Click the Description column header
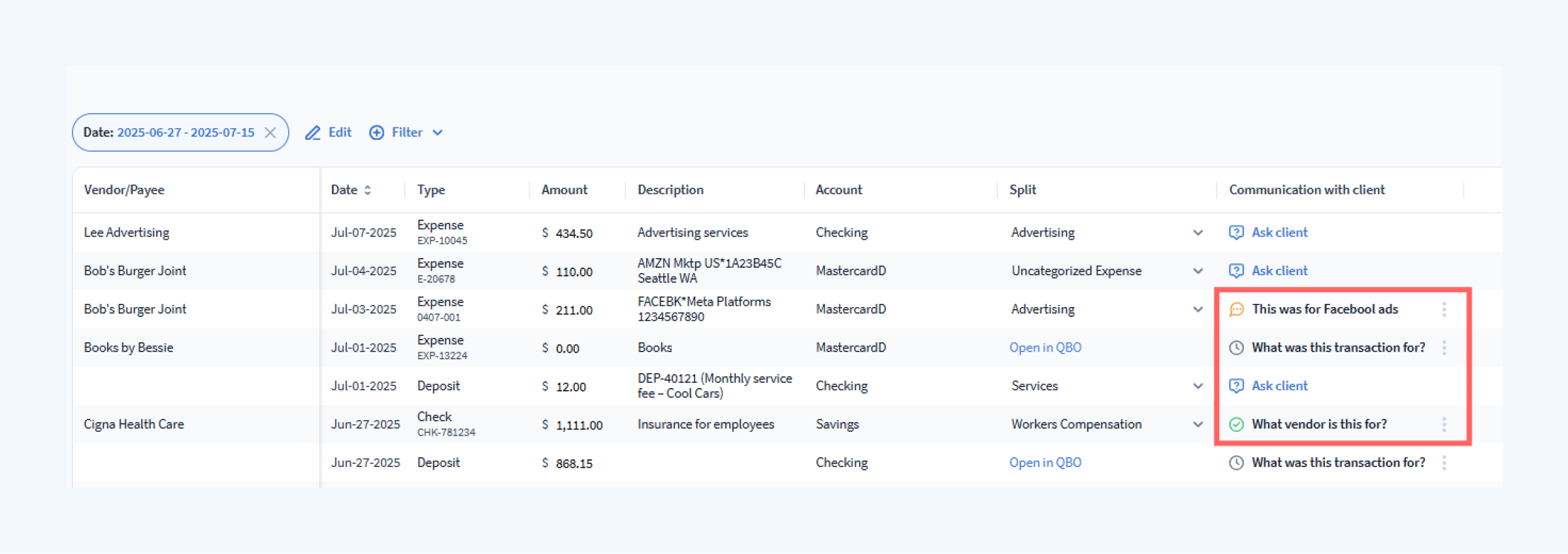The width and height of the screenshot is (1568, 554). coord(670,189)
